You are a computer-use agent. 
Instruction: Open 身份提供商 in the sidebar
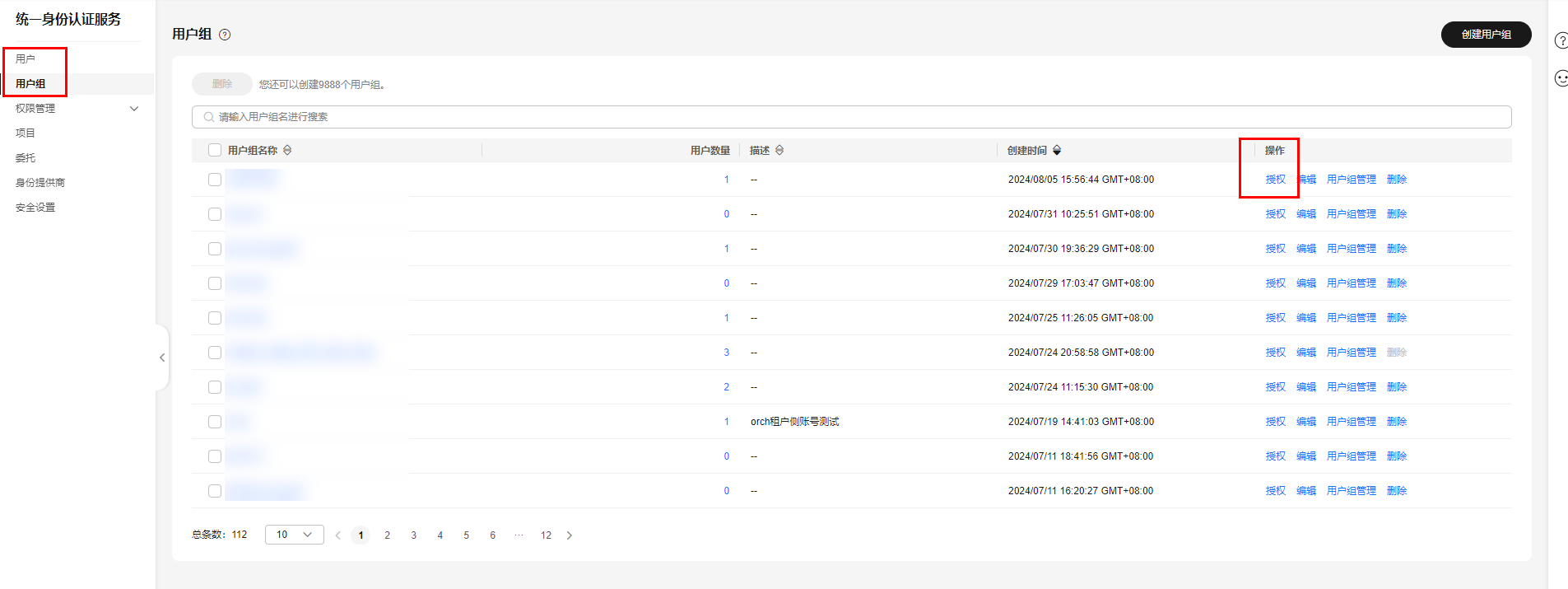pyautogui.click(x=40, y=183)
